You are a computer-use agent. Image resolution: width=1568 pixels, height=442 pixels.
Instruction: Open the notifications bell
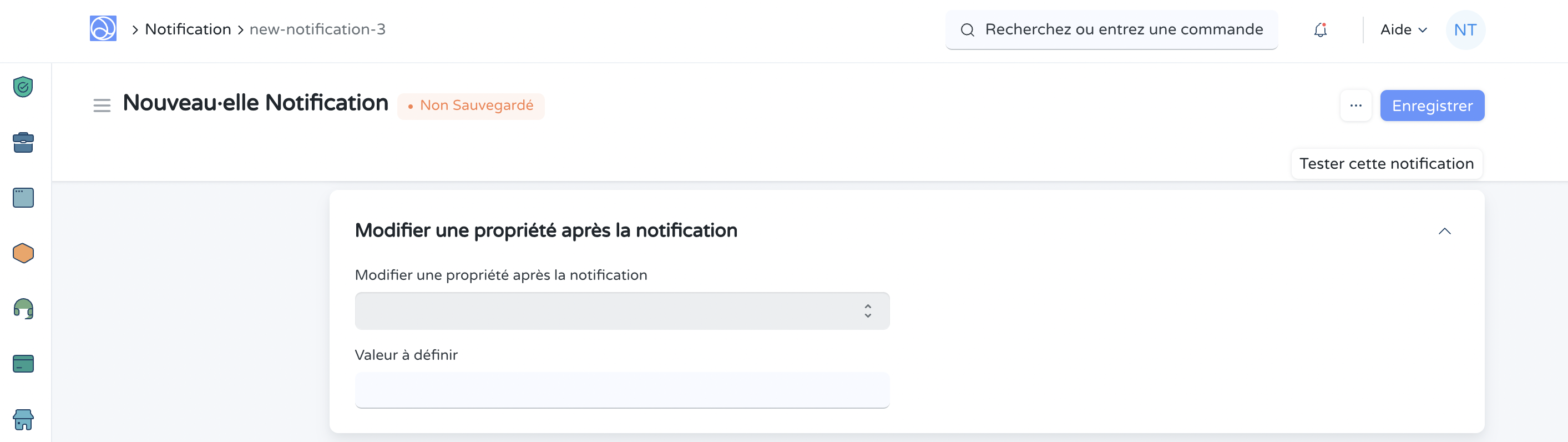coord(1319,30)
